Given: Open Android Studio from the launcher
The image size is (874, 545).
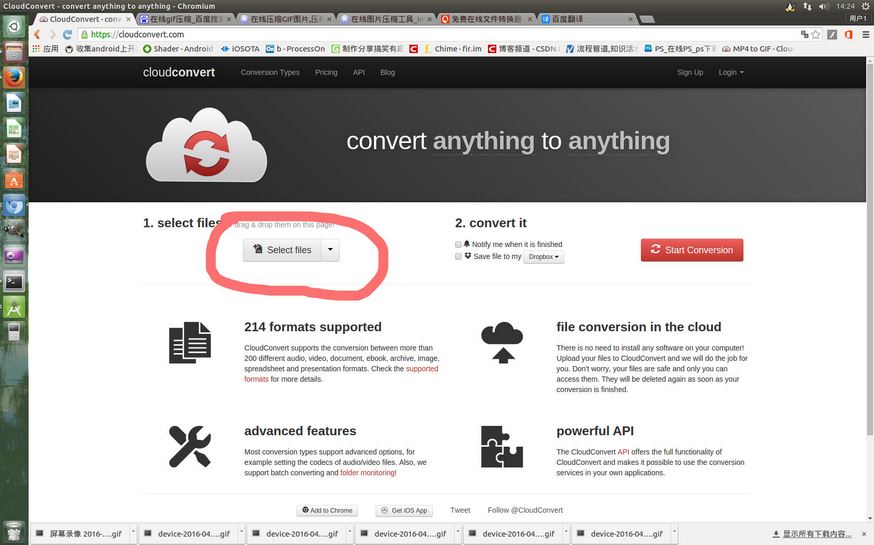Looking at the screenshot, I should point(14,308).
